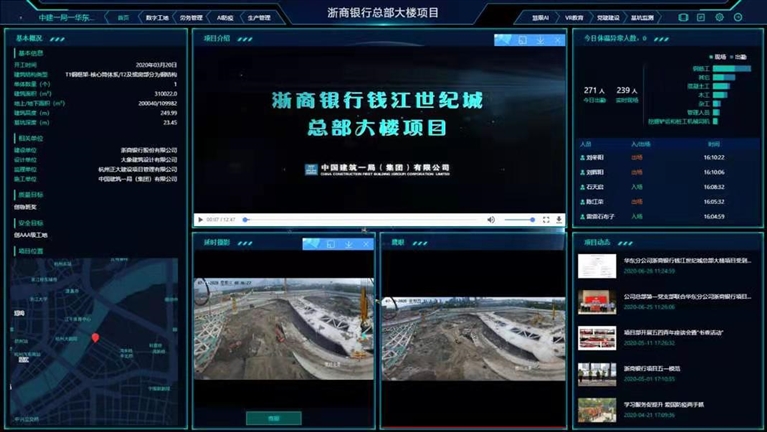
Task: Switch to the 首页 tab
Action: pos(123,18)
